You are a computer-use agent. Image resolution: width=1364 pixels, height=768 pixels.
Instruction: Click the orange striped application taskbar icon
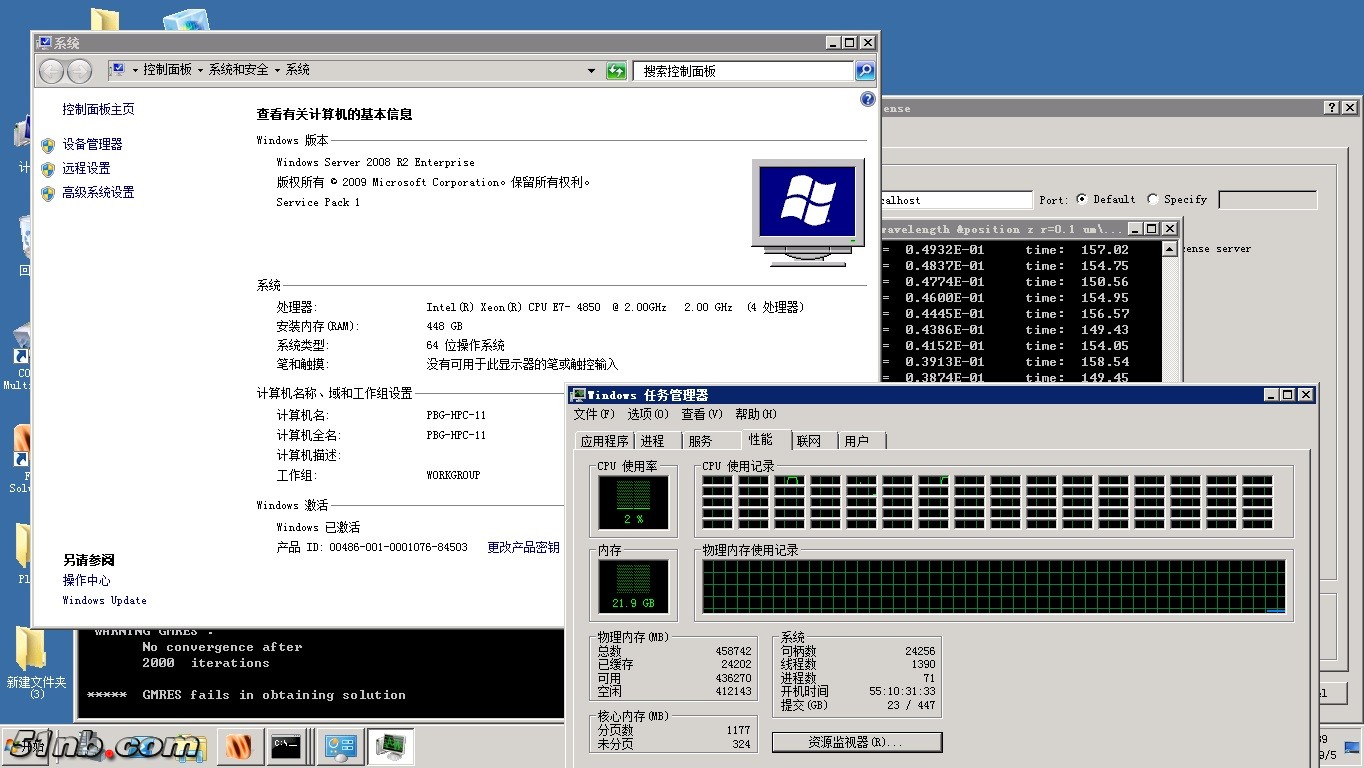(238, 746)
